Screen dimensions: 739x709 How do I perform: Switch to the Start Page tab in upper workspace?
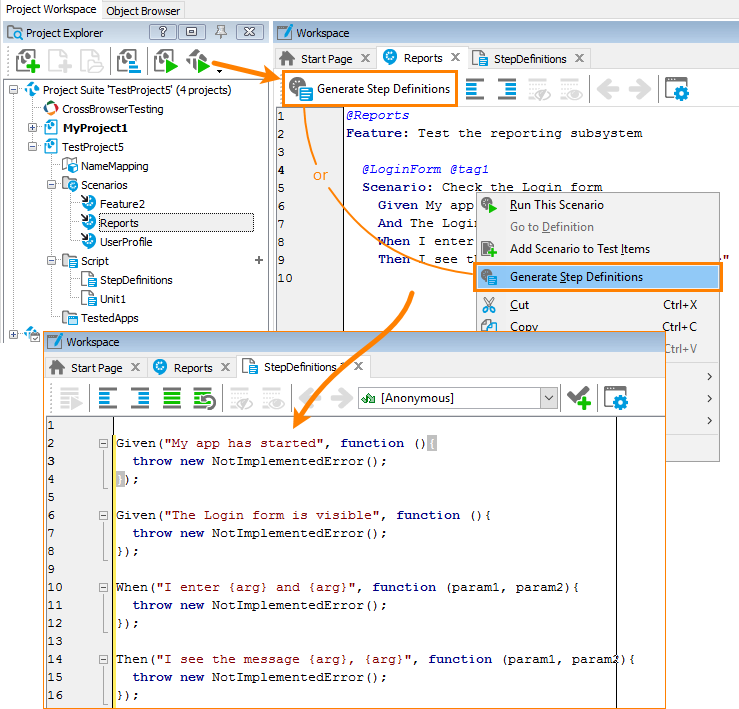[x=325, y=58]
